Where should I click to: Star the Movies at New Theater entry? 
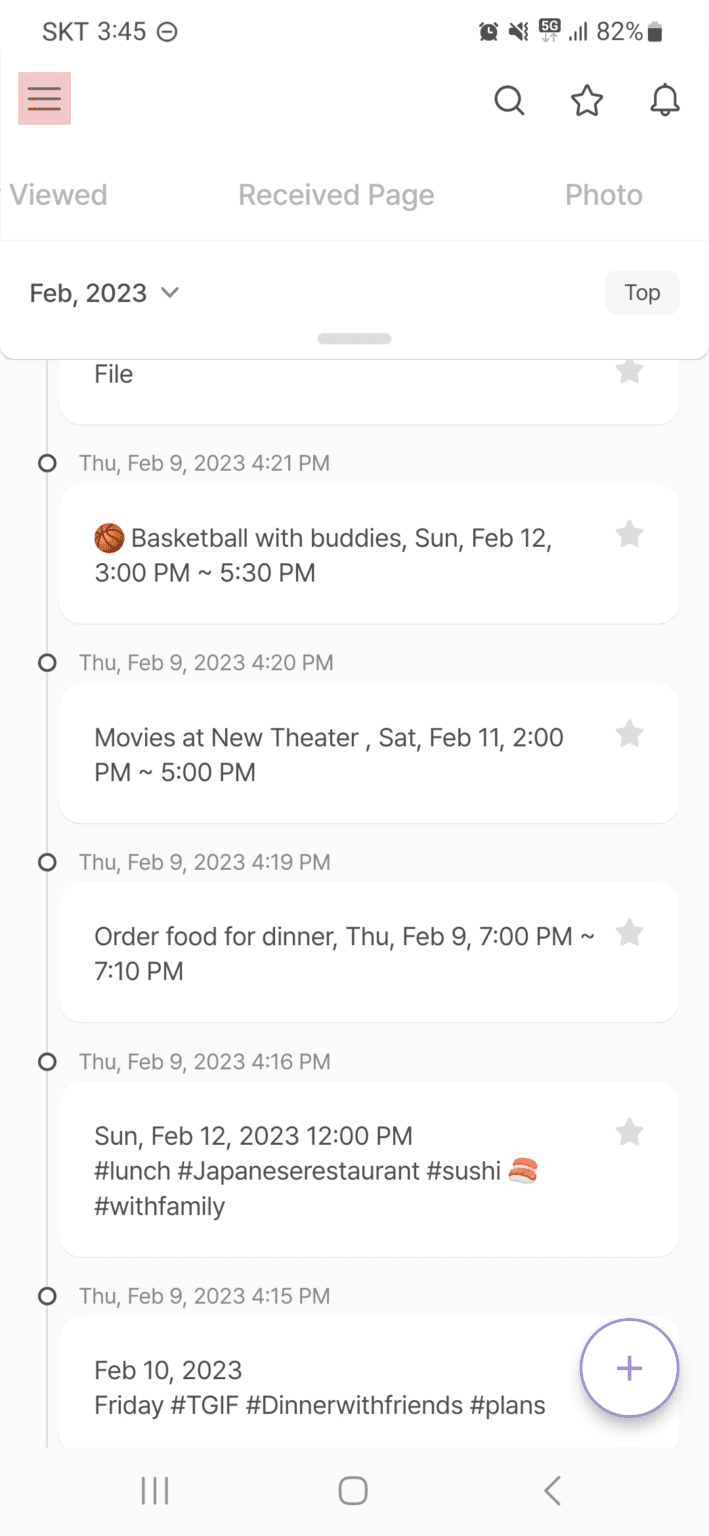(x=630, y=734)
